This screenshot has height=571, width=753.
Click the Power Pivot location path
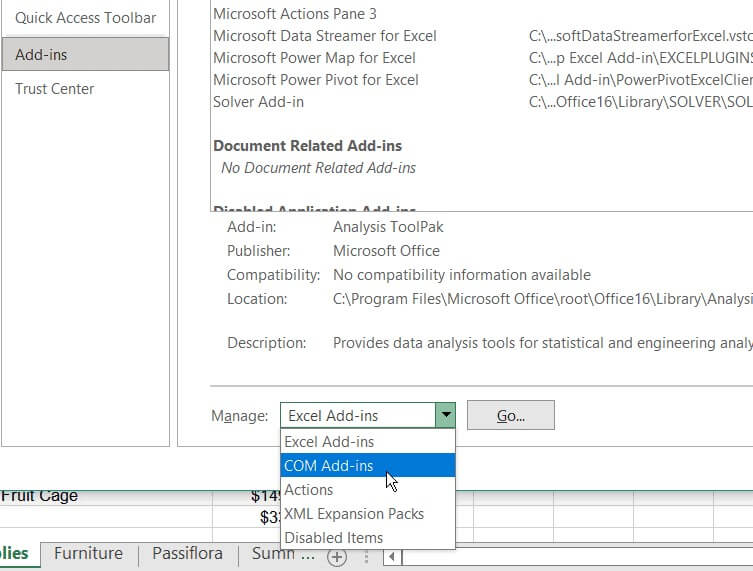click(x=641, y=80)
